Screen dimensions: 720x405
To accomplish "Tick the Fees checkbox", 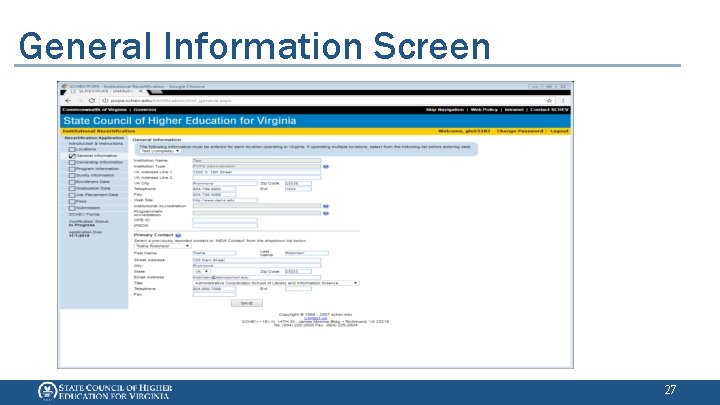I will point(72,202).
